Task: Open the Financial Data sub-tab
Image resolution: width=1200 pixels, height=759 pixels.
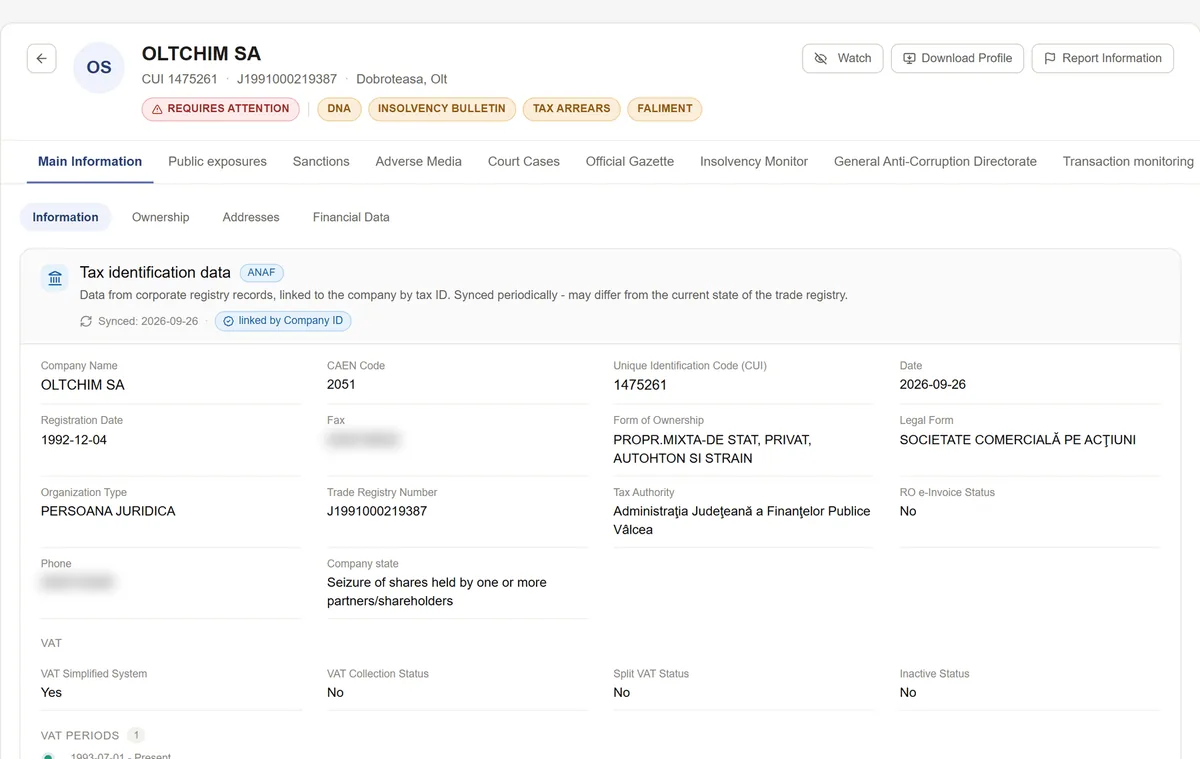Action: tap(351, 217)
